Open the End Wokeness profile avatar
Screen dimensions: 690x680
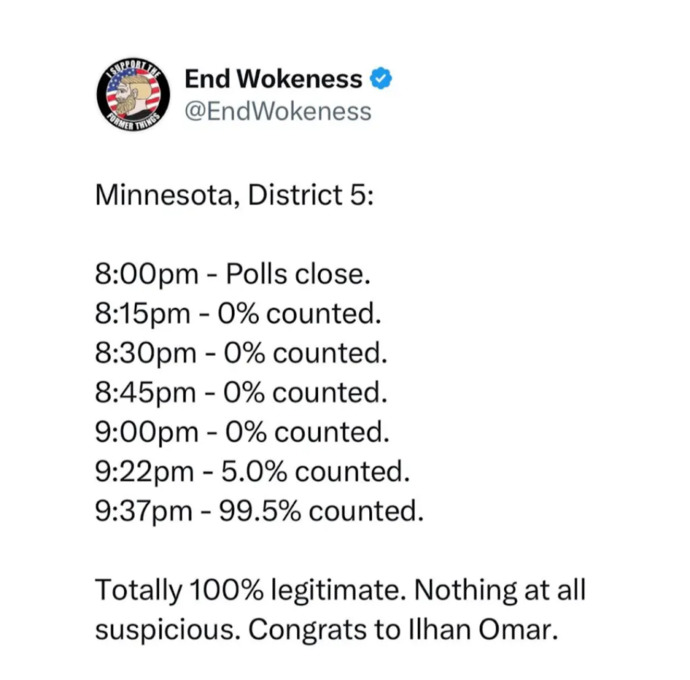133,95
